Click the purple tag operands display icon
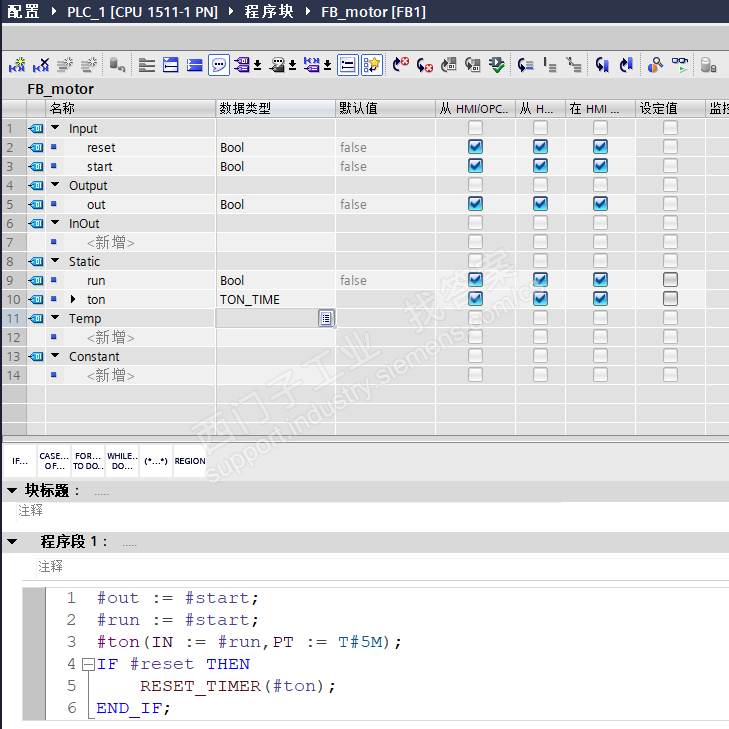Viewport: 729px width, 729px height. point(242,65)
